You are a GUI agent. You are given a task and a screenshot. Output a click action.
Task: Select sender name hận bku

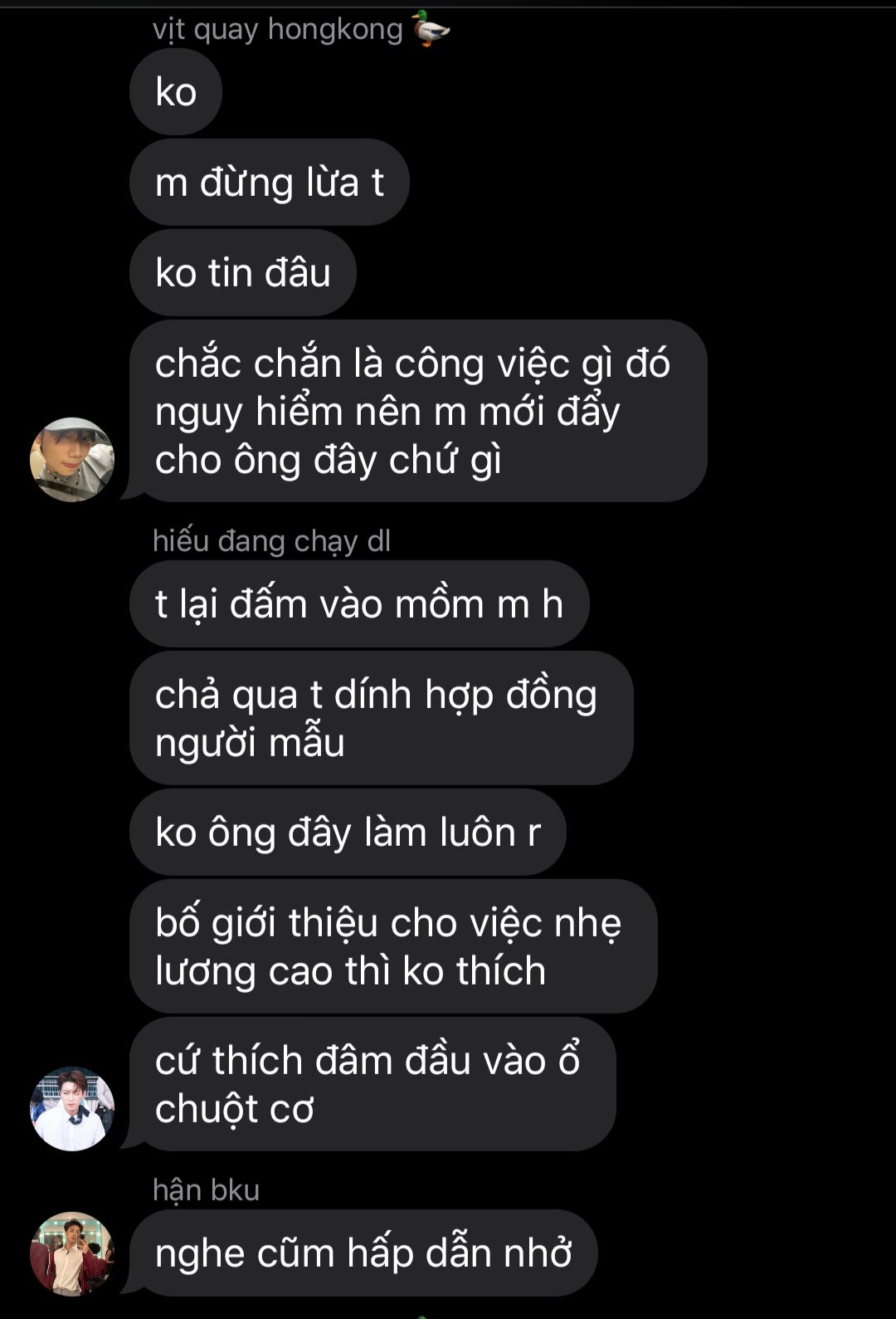click(x=206, y=1190)
